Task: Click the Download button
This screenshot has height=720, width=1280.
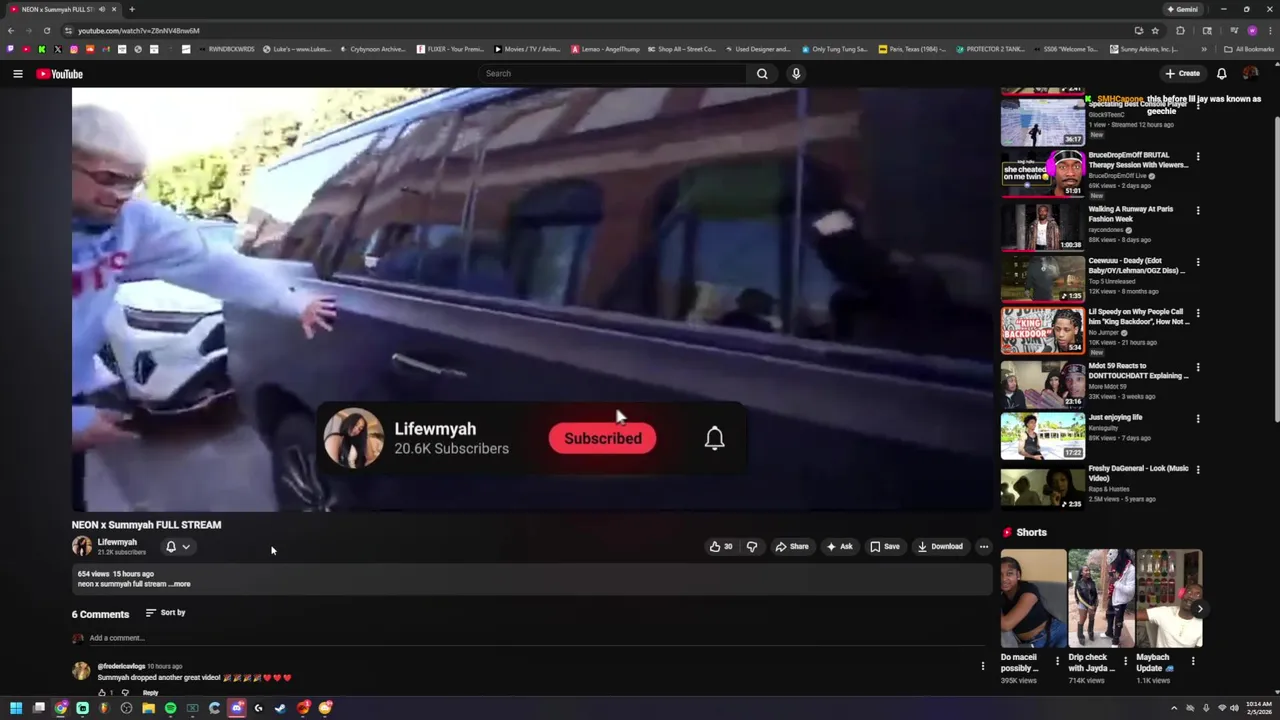Action: [940, 547]
